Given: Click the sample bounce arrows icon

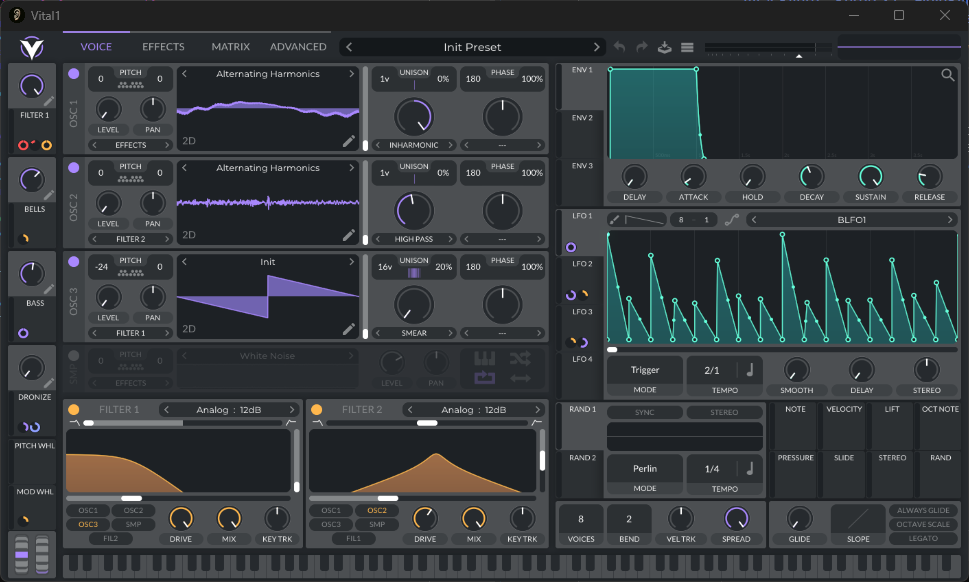Looking at the screenshot, I should click(x=520, y=377).
